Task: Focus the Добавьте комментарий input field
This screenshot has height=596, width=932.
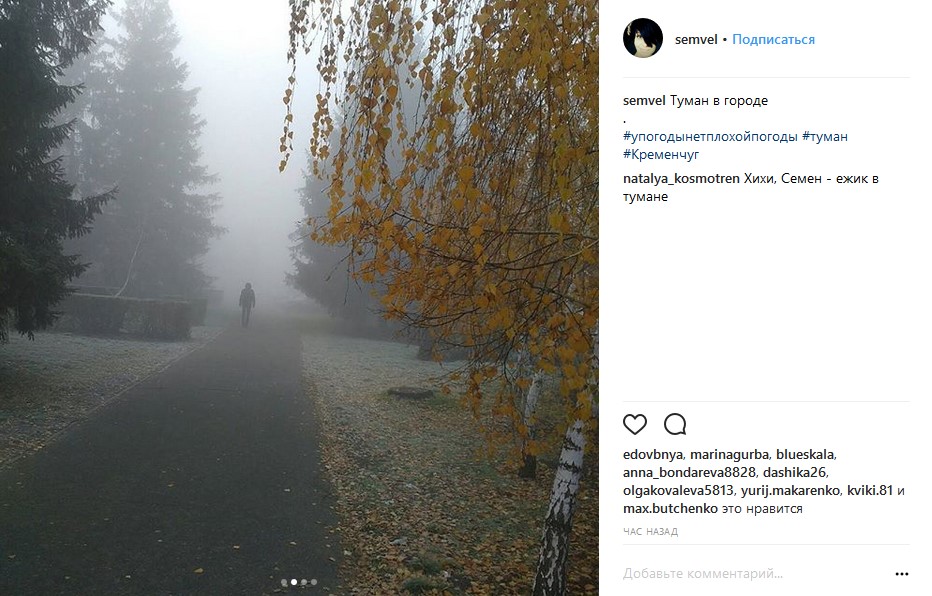Action: pos(755,573)
